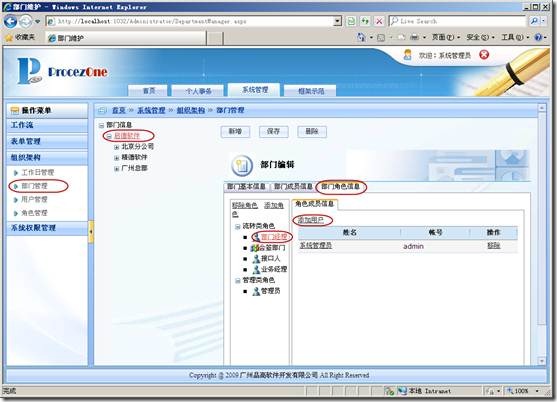The width and height of the screenshot is (557, 402).
Task: Click the IE back navigation button
Action: click(10, 22)
